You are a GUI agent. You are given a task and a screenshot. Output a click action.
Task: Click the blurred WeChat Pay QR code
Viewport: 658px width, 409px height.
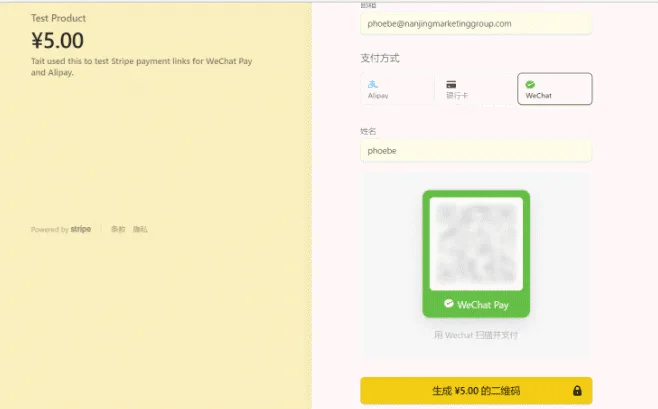click(x=476, y=243)
